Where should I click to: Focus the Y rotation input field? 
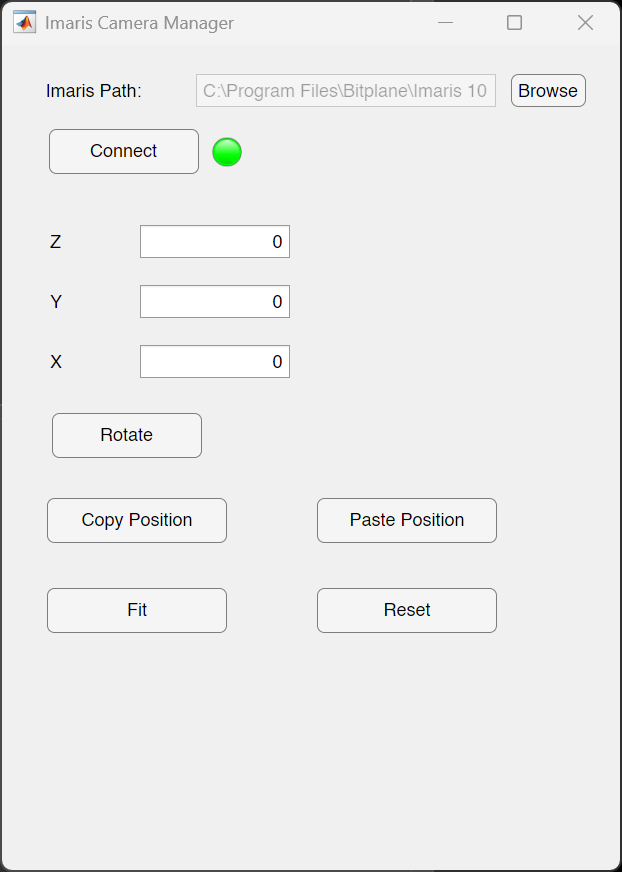pyautogui.click(x=215, y=301)
